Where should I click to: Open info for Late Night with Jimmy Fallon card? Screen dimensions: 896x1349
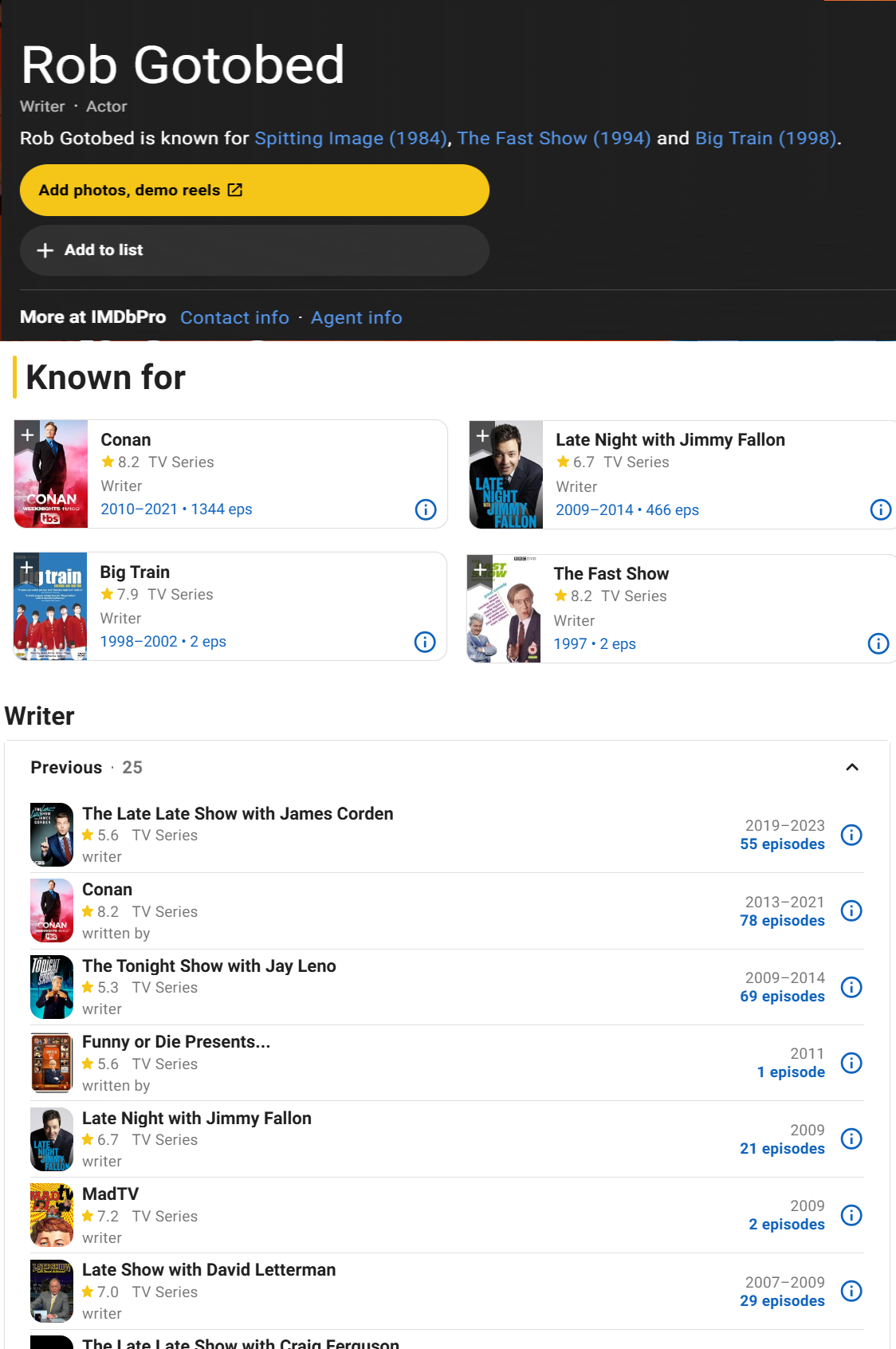point(880,509)
